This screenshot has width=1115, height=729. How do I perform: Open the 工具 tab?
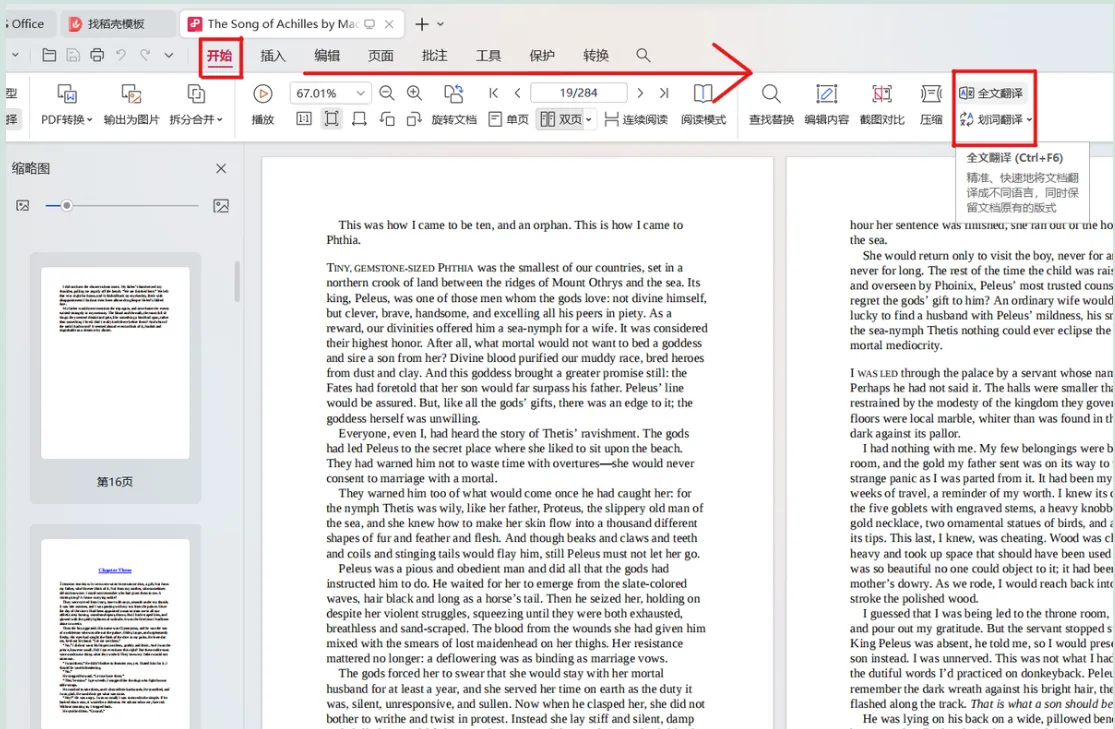[x=489, y=55]
